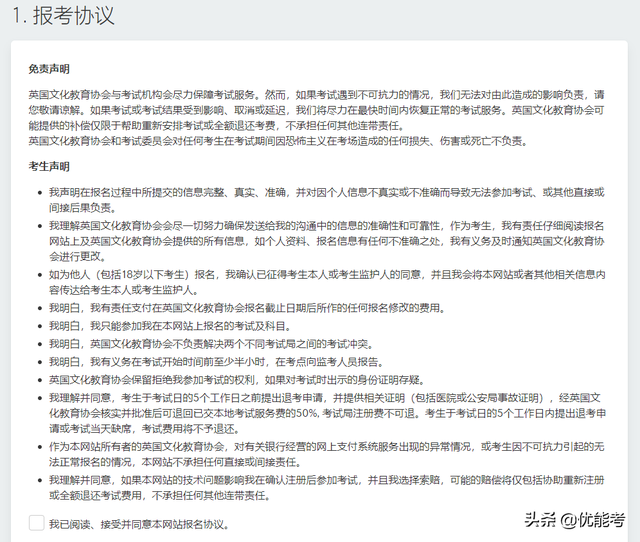The height and width of the screenshot is (542, 640).
Task: Click the bullet starting 我理解并同意，如果本网站的技术问题
Action: [327, 487]
